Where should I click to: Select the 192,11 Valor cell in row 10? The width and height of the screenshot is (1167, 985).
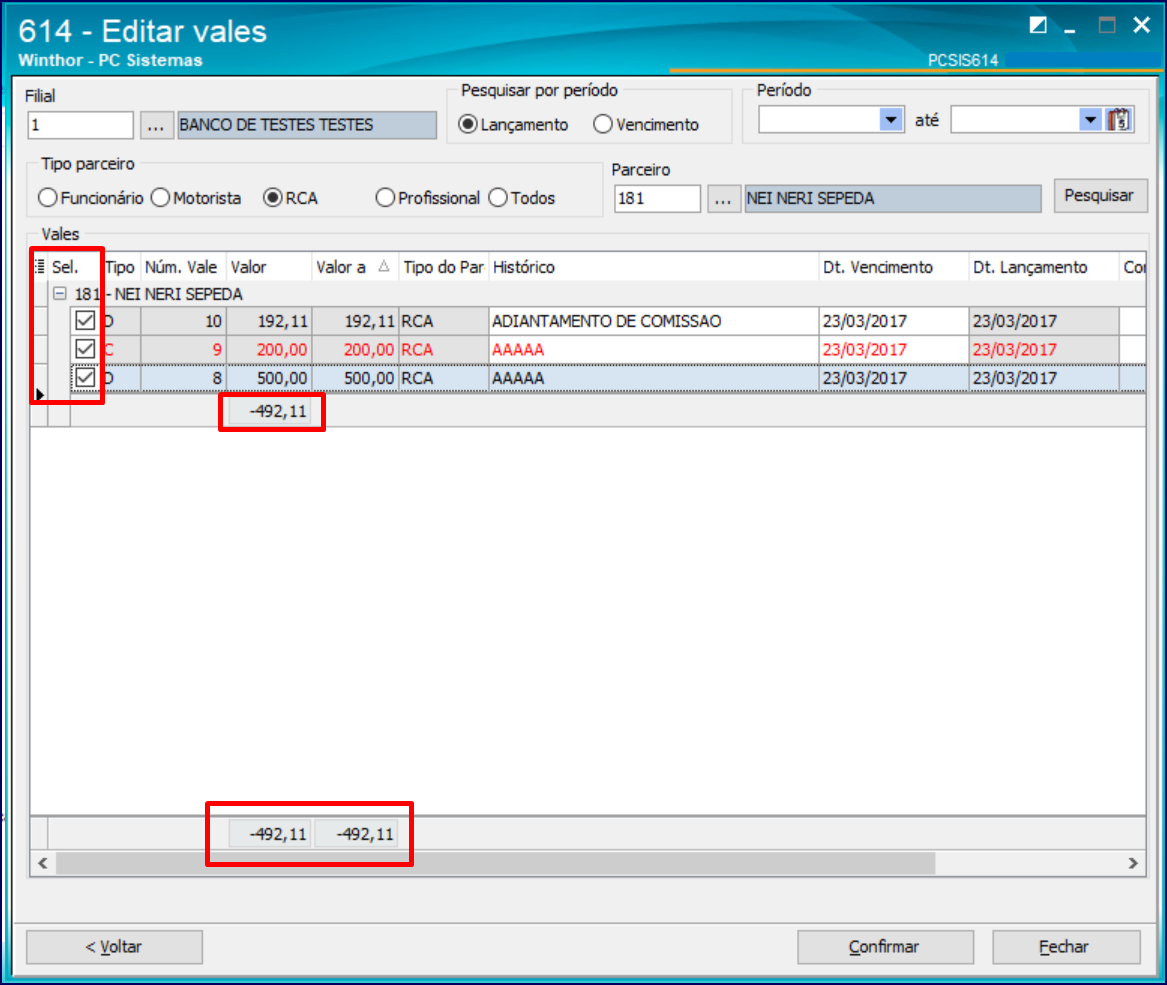(269, 321)
